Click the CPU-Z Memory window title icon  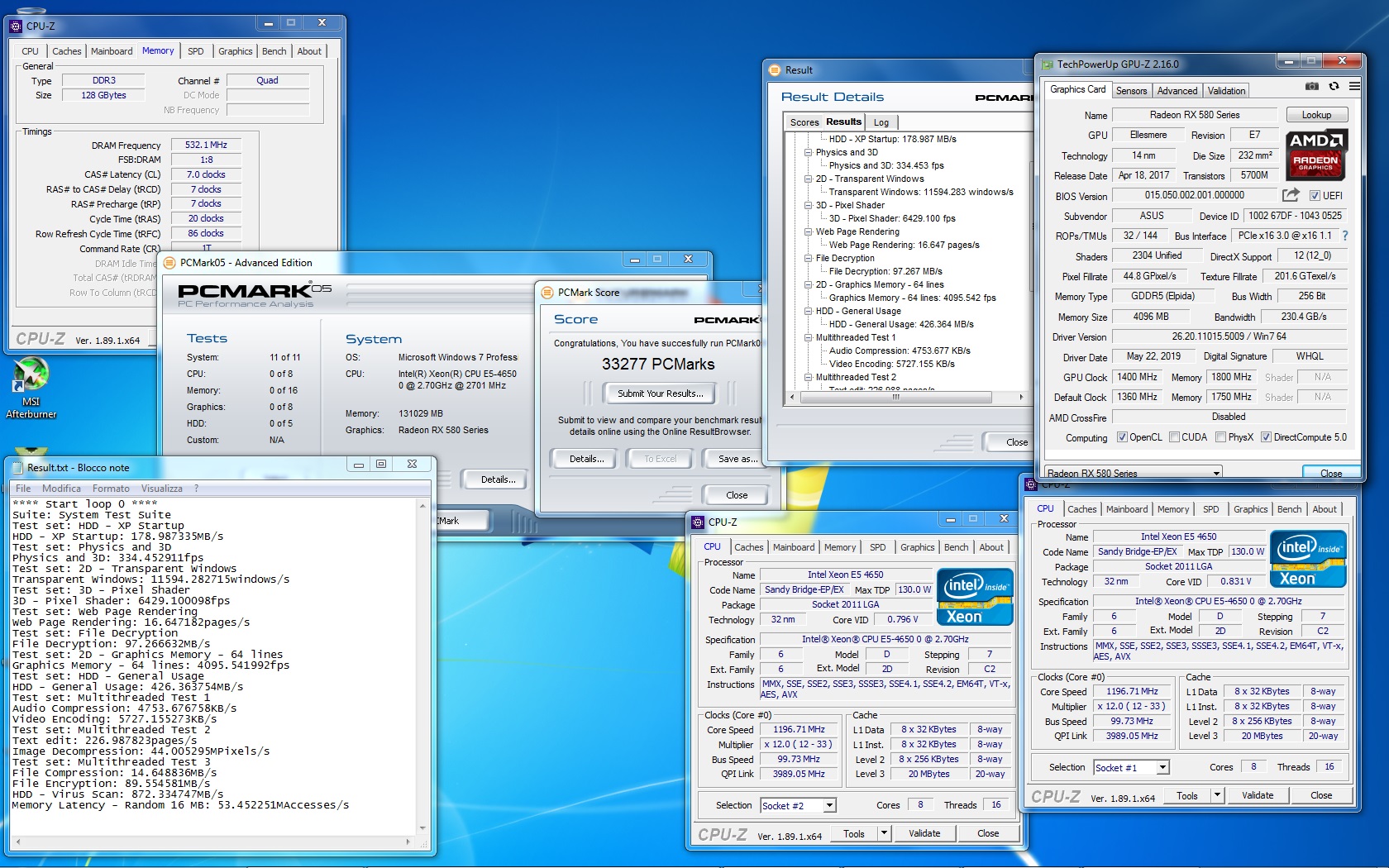tap(16, 26)
